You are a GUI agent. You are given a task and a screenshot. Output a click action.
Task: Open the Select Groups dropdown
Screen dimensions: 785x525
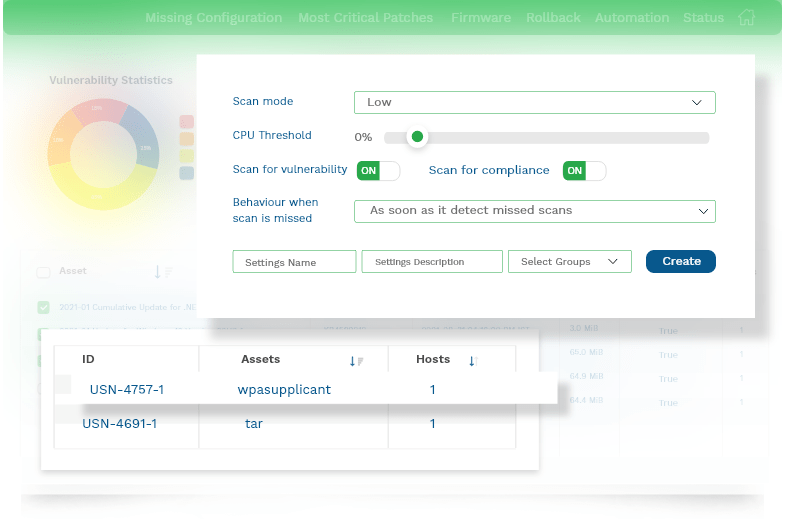coord(570,262)
